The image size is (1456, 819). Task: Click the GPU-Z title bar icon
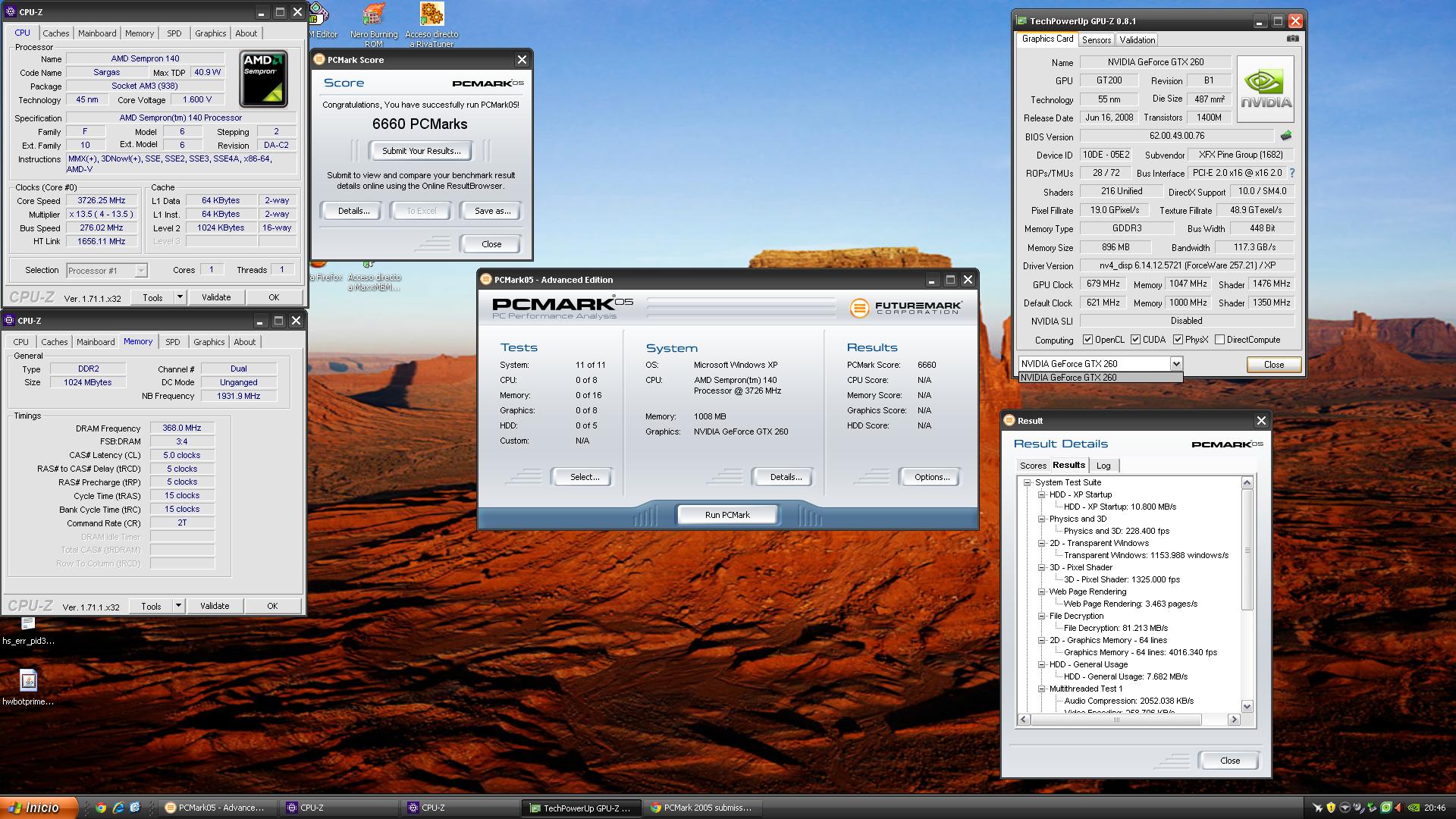click(x=1022, y=21)
